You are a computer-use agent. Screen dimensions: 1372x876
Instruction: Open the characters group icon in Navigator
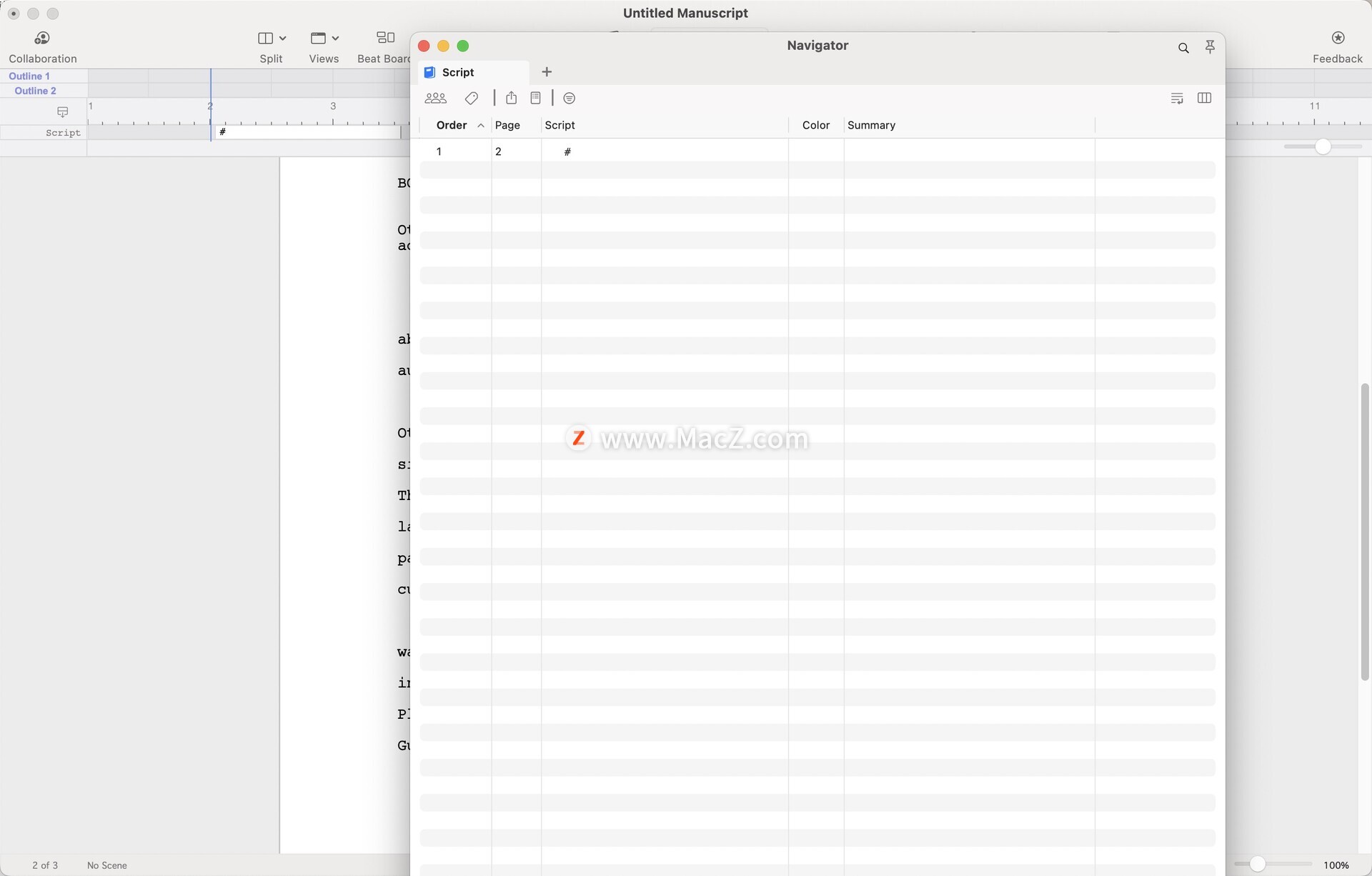[435, 98]
